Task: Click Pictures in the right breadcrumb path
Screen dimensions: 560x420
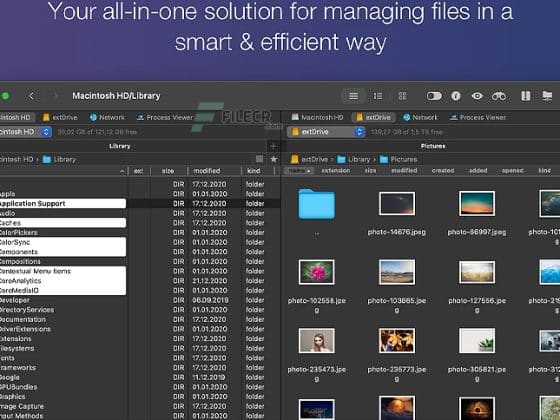Action: tap(399, 159)
